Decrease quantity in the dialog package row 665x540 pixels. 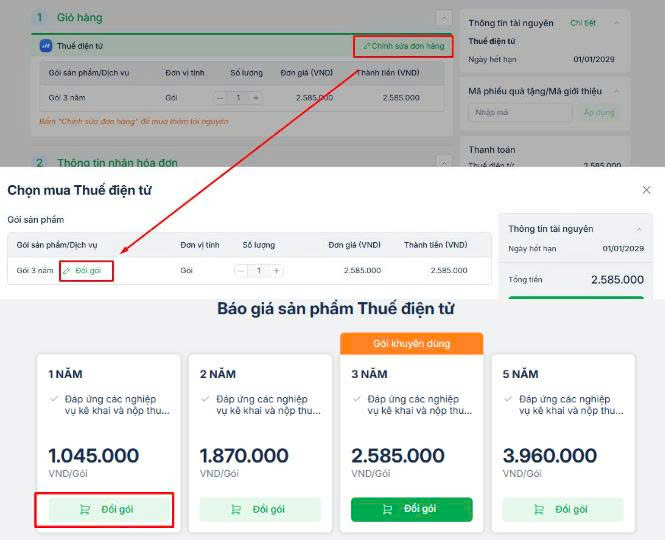[242, 271]
